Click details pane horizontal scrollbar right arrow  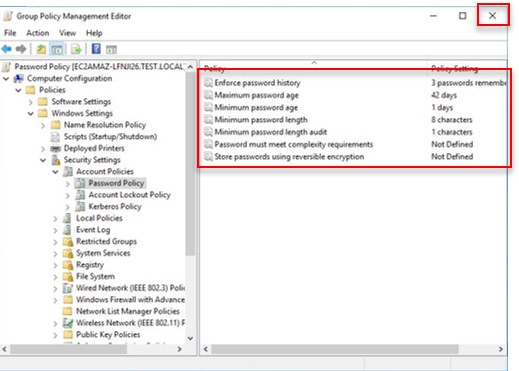[x=500, y=349]
